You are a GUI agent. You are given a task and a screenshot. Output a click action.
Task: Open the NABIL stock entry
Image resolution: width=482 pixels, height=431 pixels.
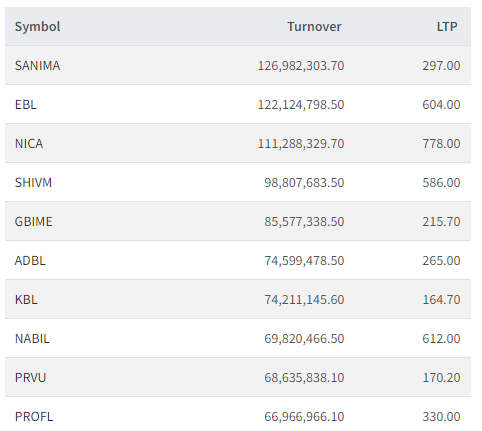[x=32, y=339]
